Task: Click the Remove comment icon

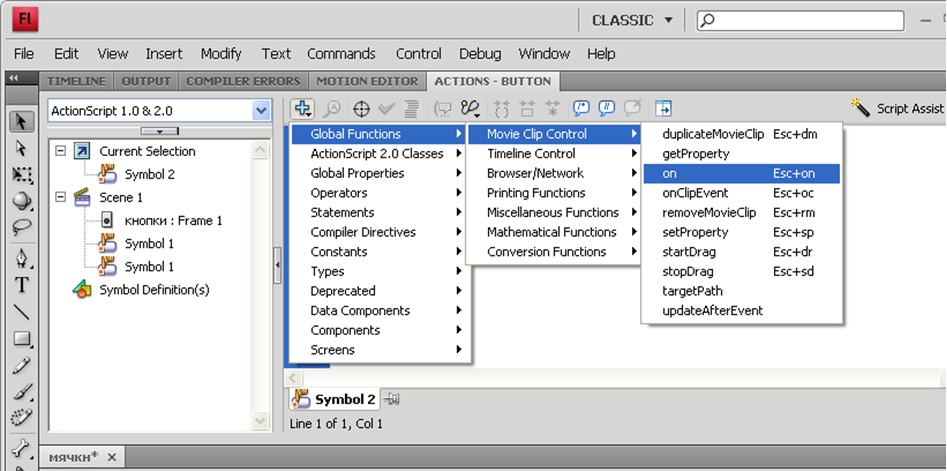Action: [x=632, y=109]
